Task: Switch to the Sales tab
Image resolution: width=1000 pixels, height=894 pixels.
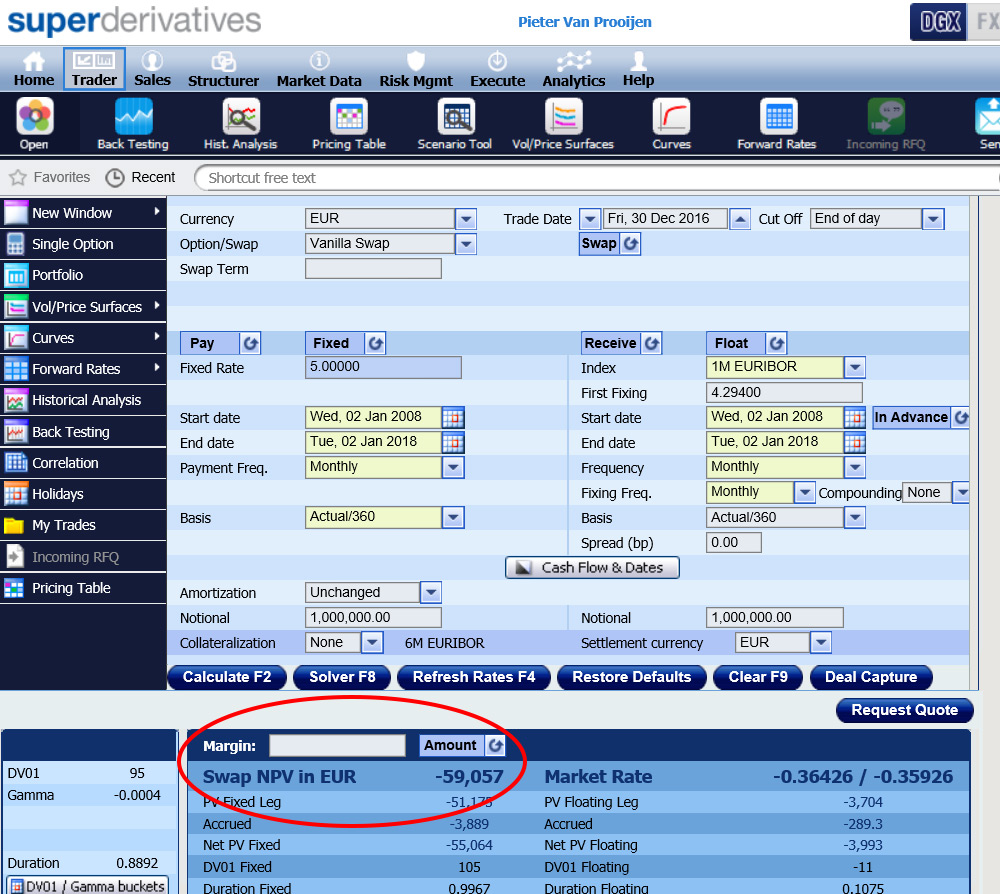Action: (x=152, y=69)
